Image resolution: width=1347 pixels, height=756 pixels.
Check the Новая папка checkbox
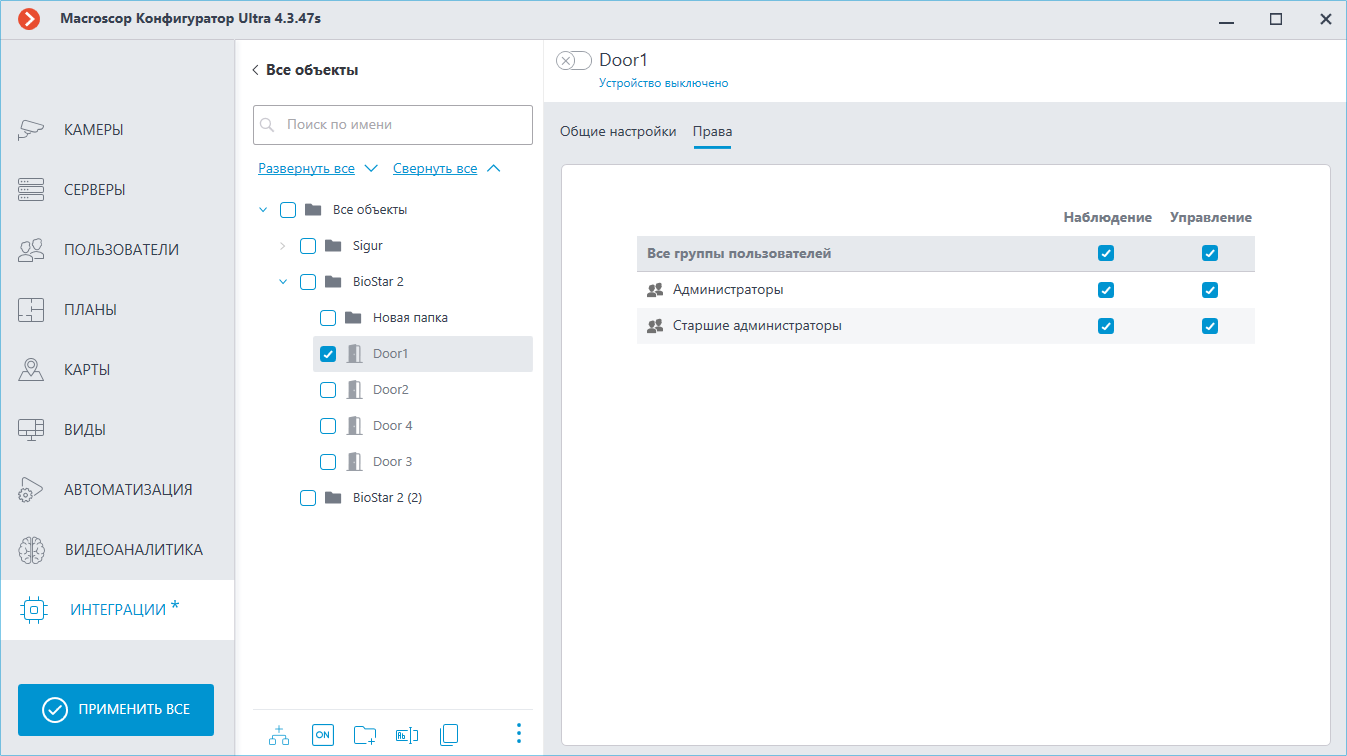(x=328, y=318)
